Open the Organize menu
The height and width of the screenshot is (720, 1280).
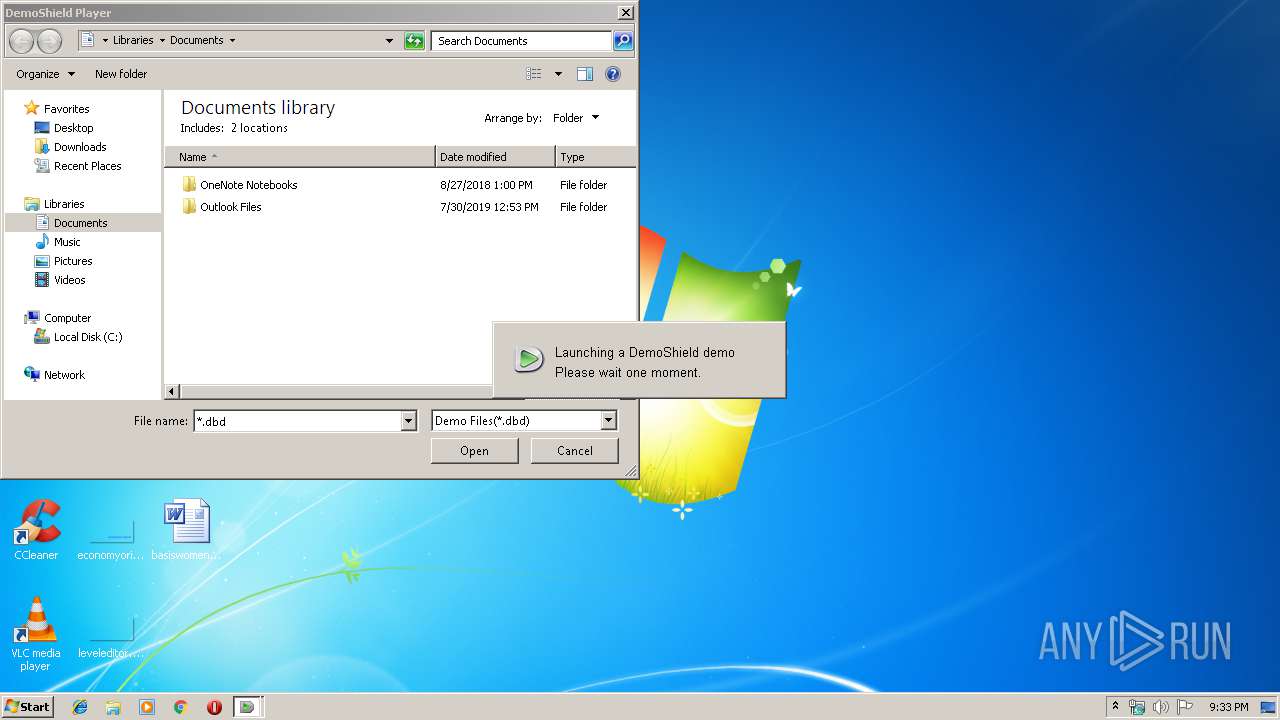45,74
